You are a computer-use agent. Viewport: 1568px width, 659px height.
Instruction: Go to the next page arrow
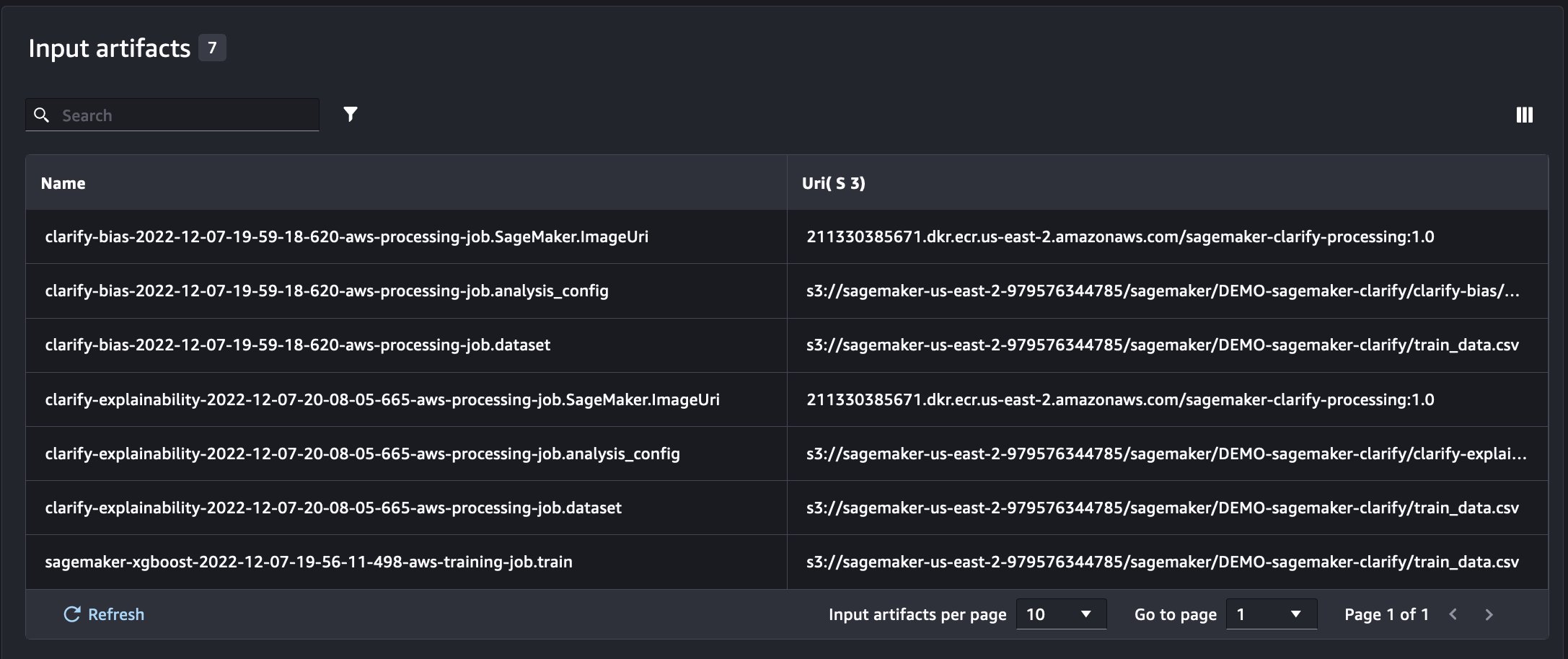[x=1489, y=615]
